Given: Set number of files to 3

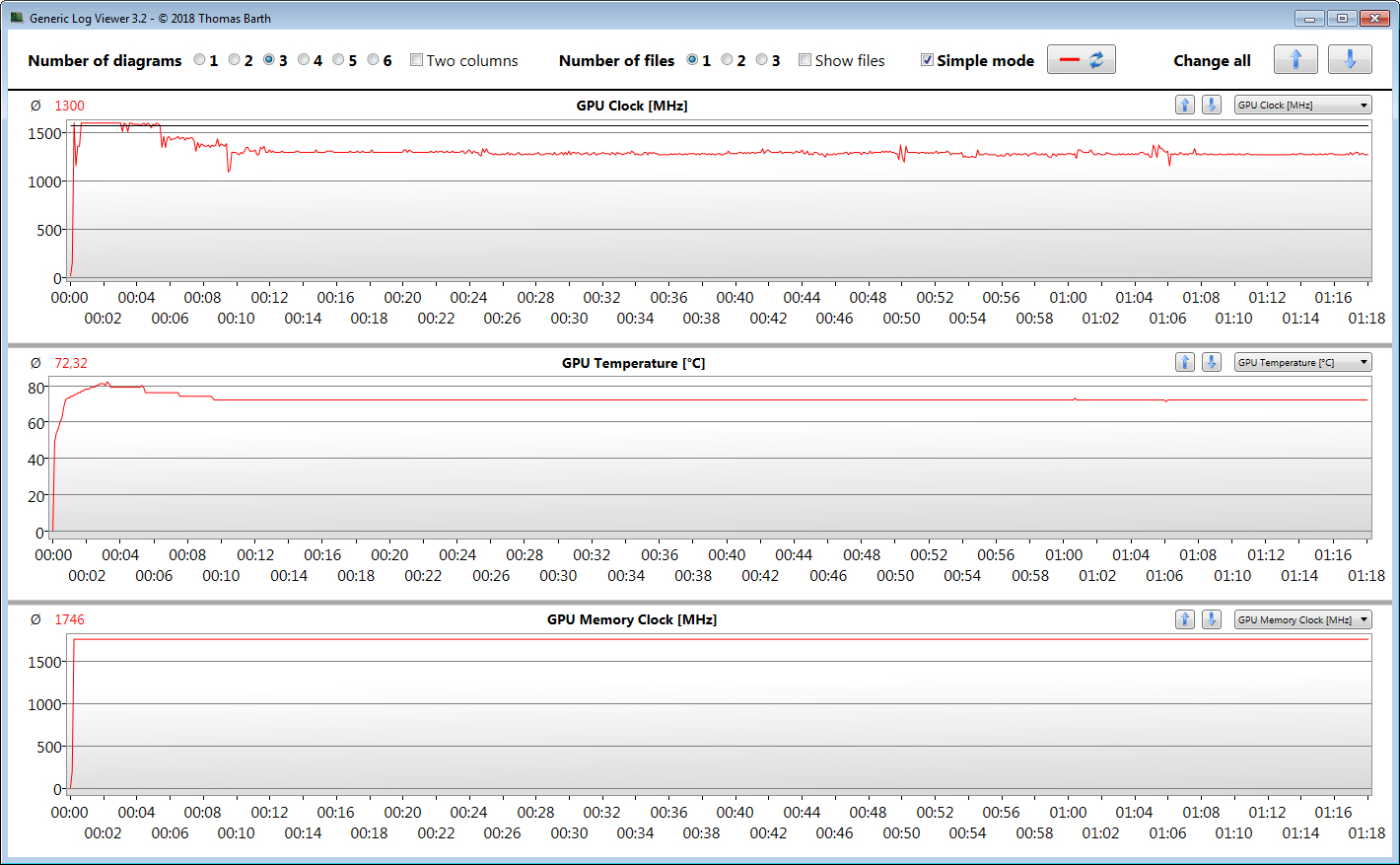Looking at the screenshot, I should pos(761,60).
